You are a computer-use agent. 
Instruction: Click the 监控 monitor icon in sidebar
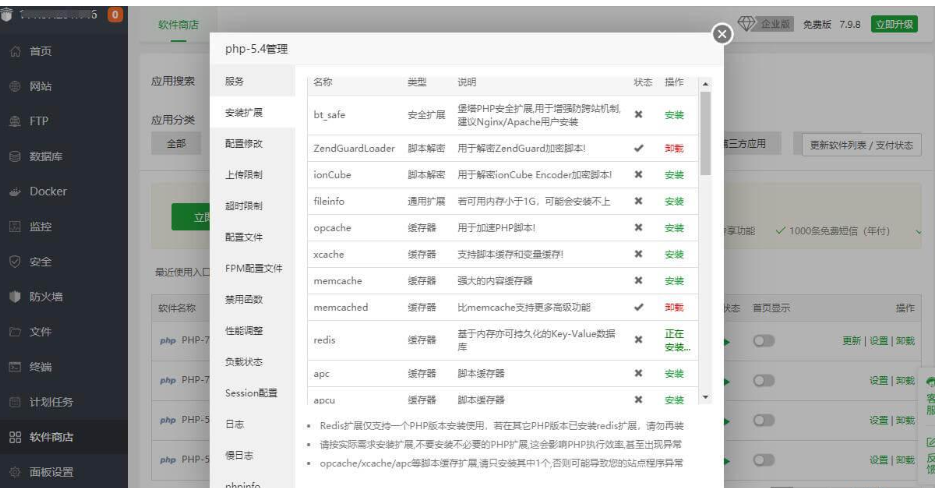pyautogui.click(x=16, y=226)
